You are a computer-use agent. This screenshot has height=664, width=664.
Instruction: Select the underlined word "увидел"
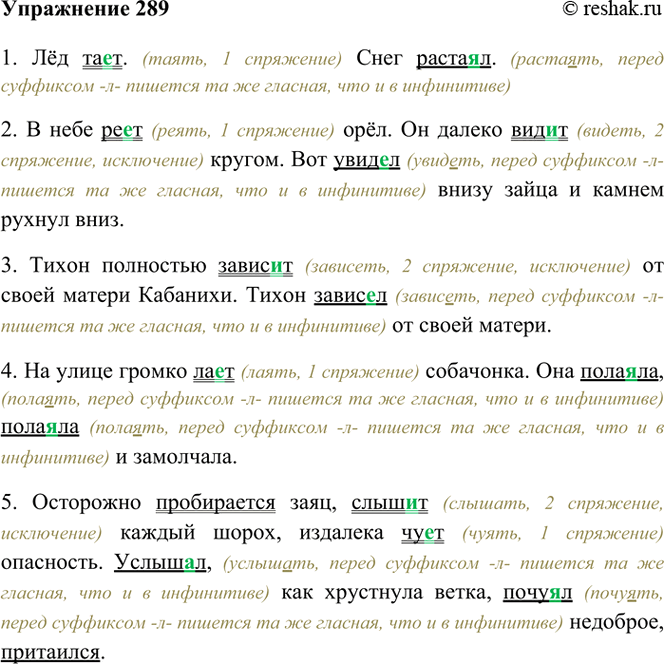point(365,160)
